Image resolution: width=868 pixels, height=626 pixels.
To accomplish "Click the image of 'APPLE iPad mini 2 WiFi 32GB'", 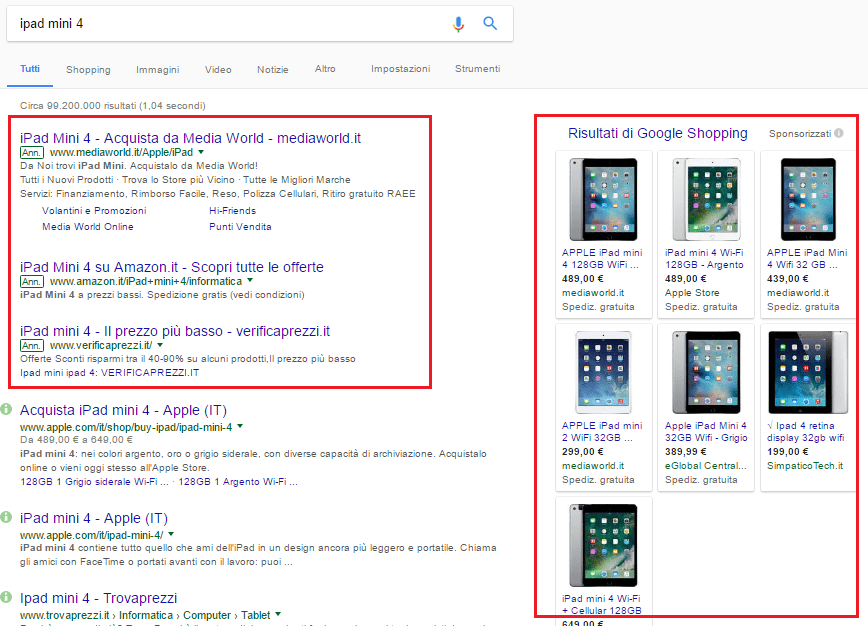I will (x=603, y=373).
